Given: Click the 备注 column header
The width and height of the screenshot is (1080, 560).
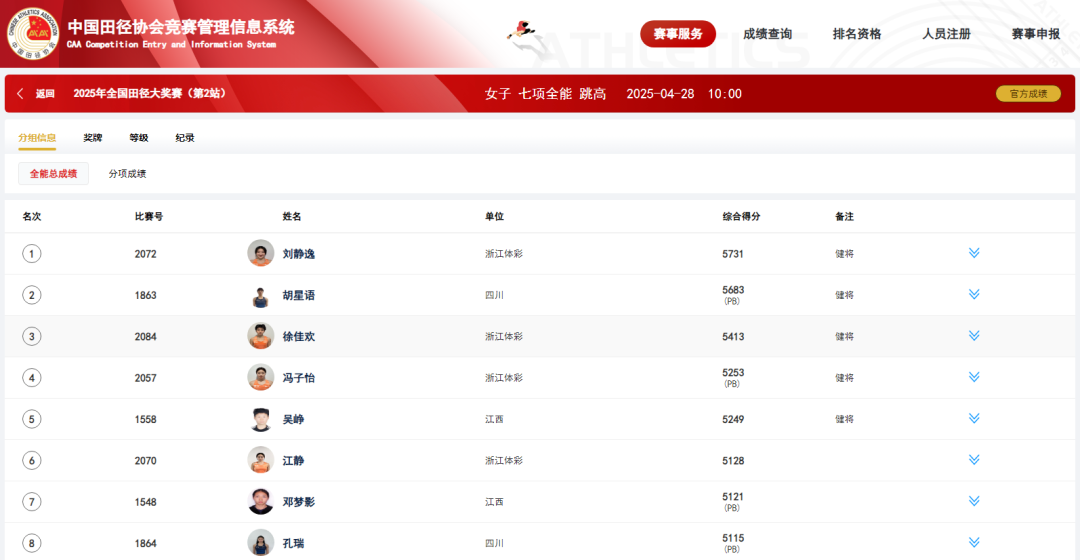Looking at the screenshot, I should (x=844, y=216).
